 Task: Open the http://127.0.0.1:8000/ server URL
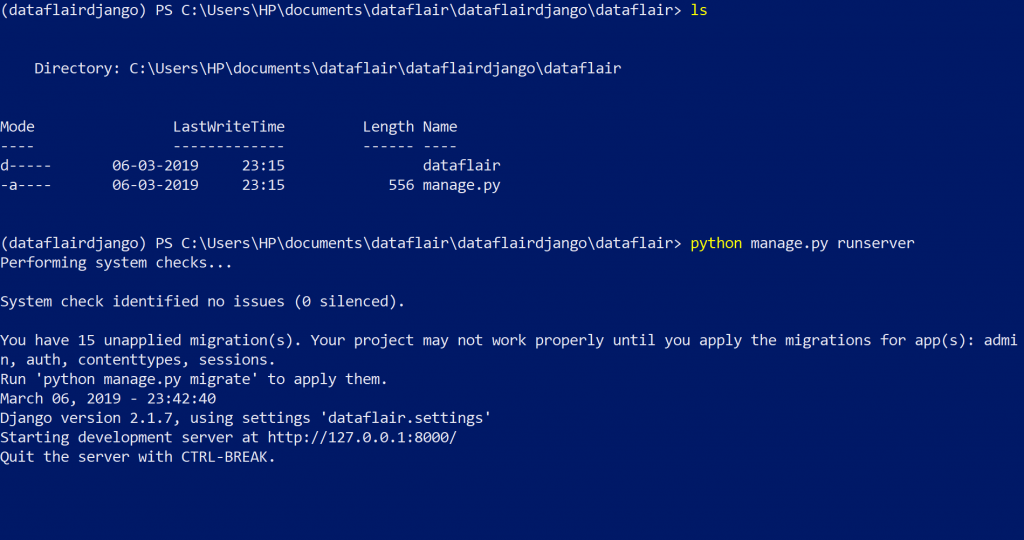coord(362,437)
